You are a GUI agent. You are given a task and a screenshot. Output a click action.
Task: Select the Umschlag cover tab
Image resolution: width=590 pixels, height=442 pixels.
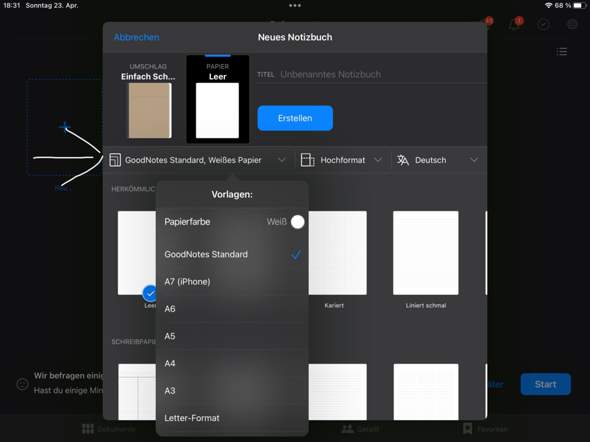(149, 99)
